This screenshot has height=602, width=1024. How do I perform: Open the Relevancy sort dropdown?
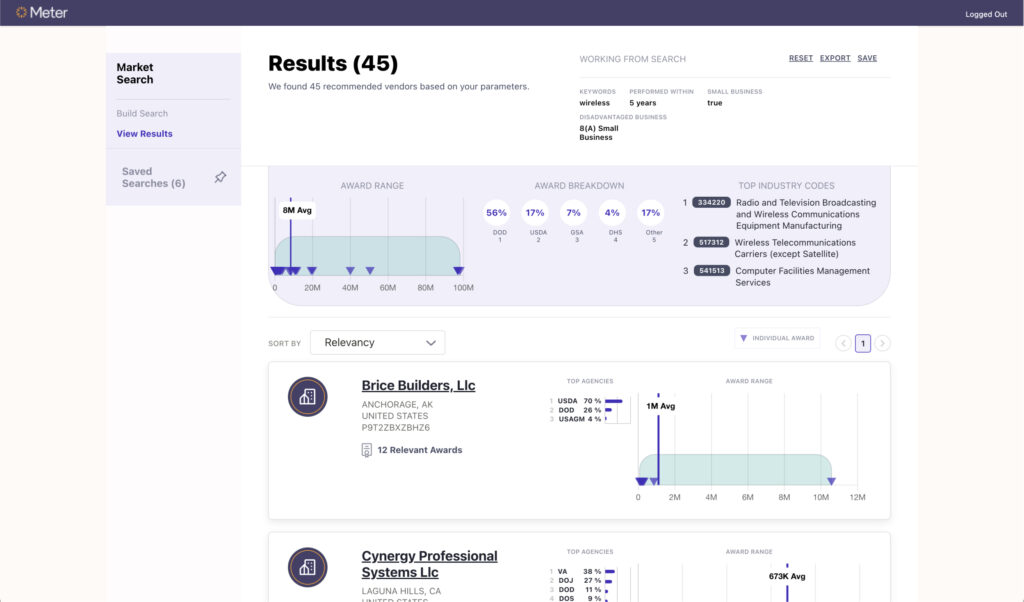(377, 342)
